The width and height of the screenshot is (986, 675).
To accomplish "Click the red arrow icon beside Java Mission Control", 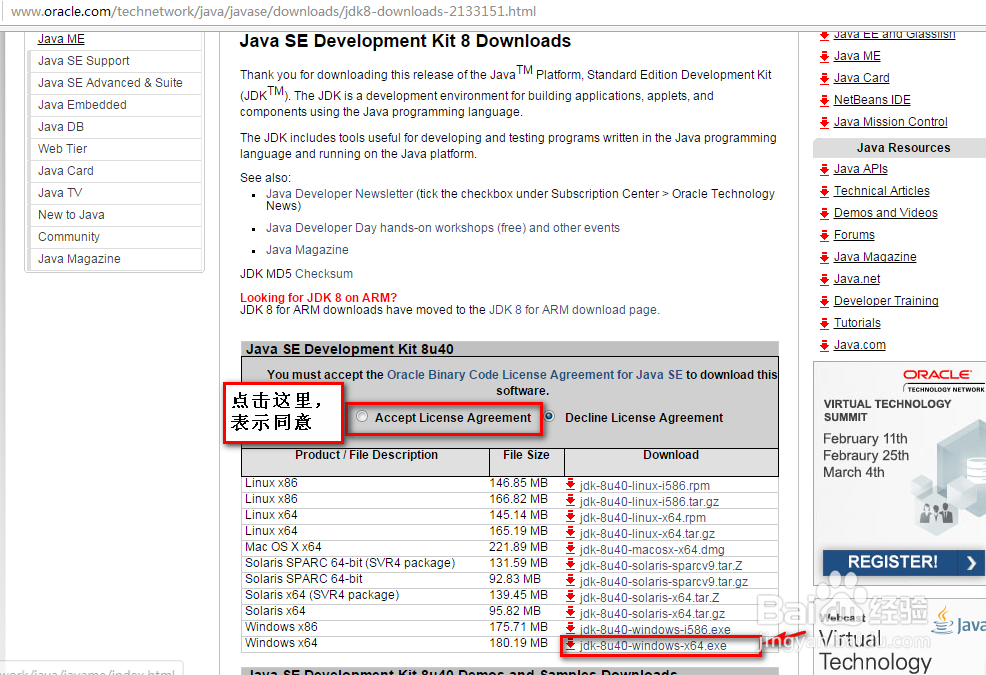I will [x=824, y=123].
